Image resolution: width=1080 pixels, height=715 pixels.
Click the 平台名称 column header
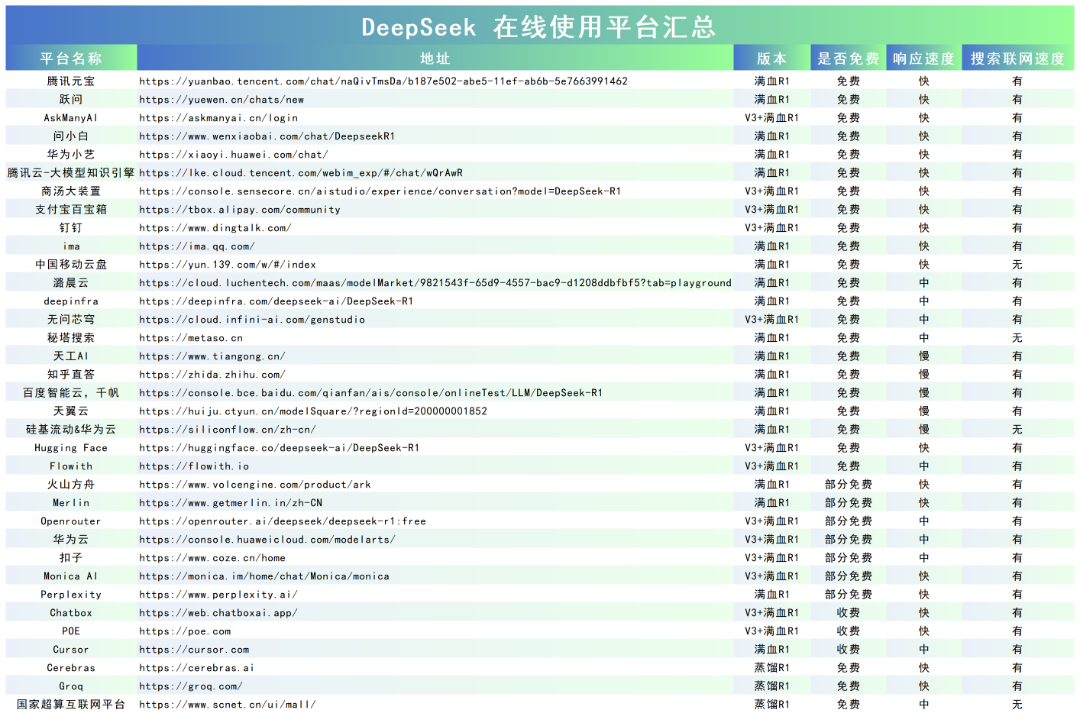point(71,59)
